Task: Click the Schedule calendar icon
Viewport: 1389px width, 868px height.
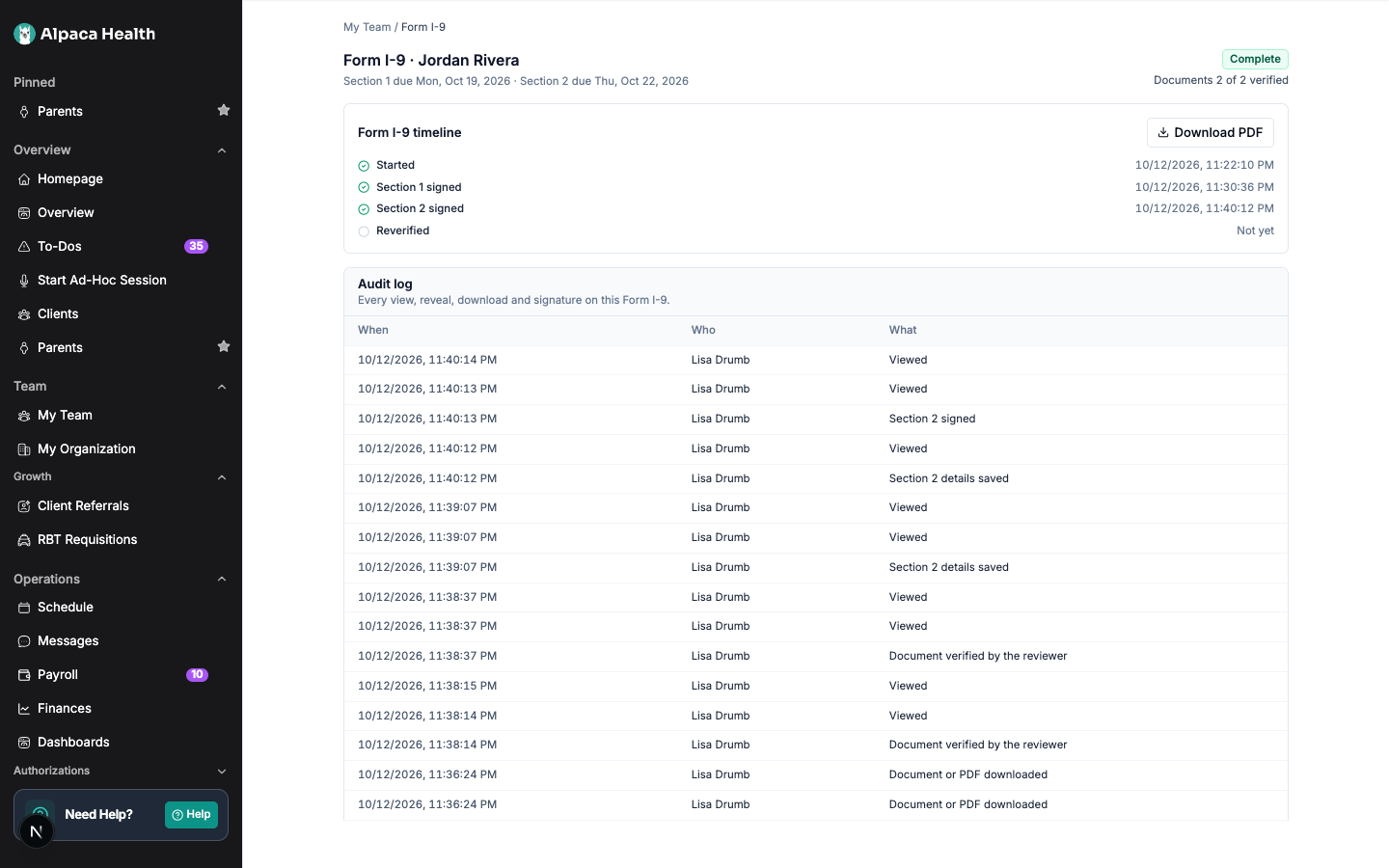Action: click(24, 608)
